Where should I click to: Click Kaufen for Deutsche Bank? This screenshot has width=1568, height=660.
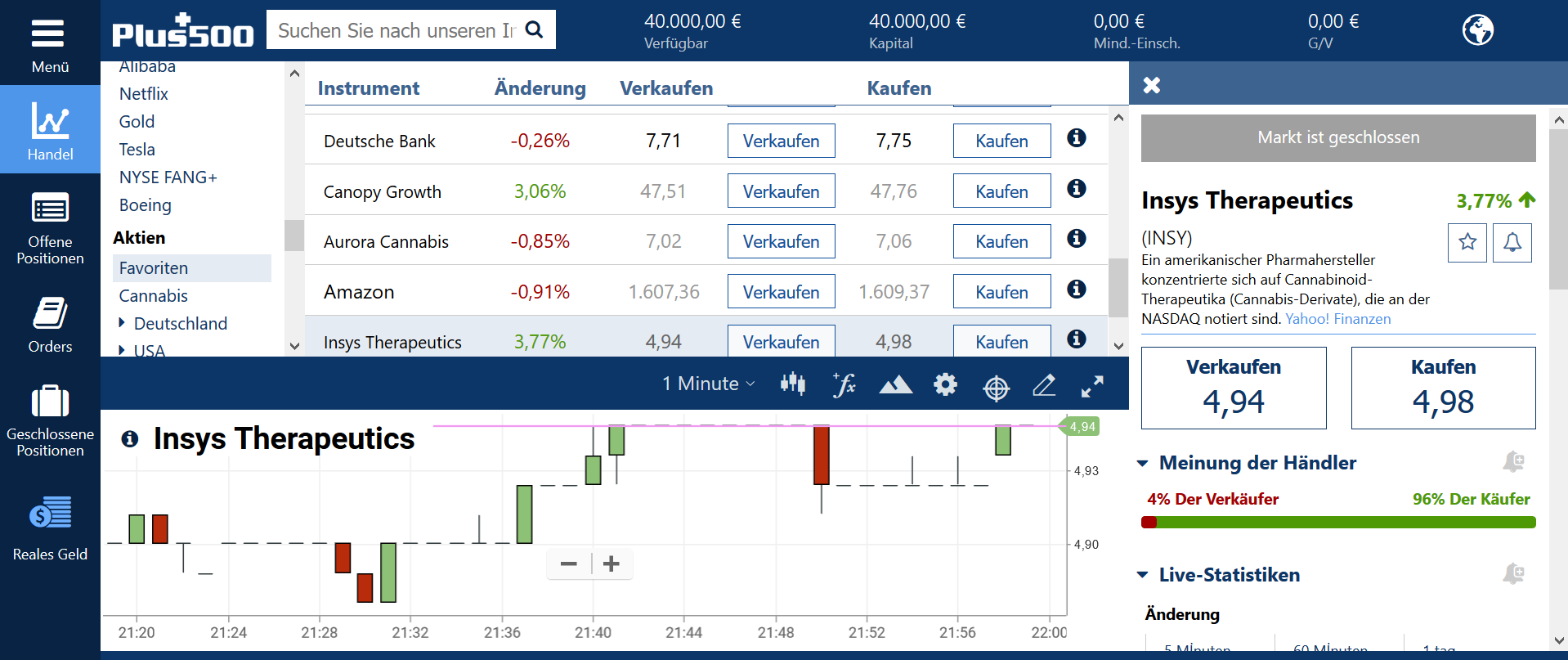point(1001,141)
